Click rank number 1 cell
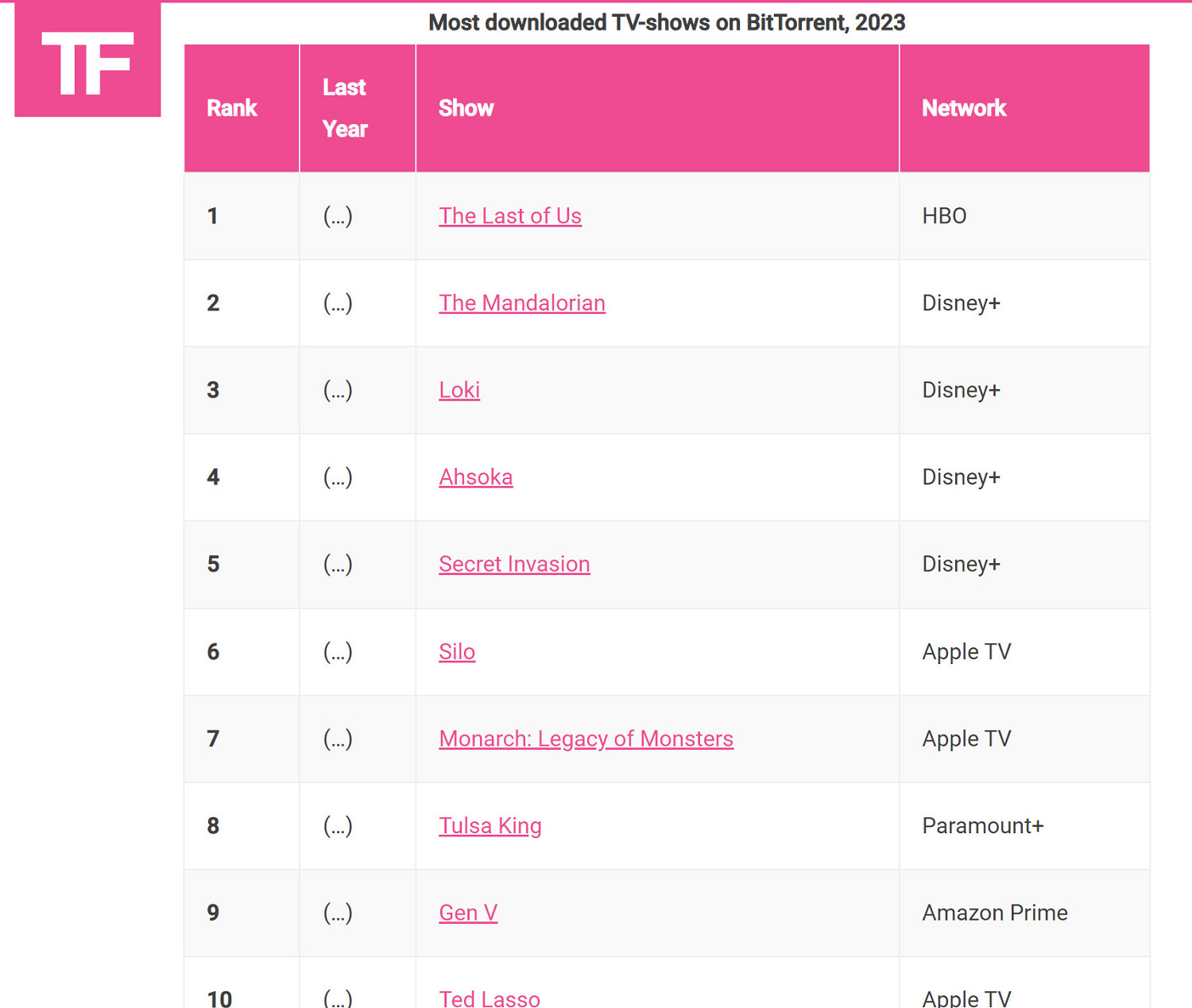Image resolution: width=1192 pixels, height=1008 pixels. pyautogui.click(x=213, y=216)
